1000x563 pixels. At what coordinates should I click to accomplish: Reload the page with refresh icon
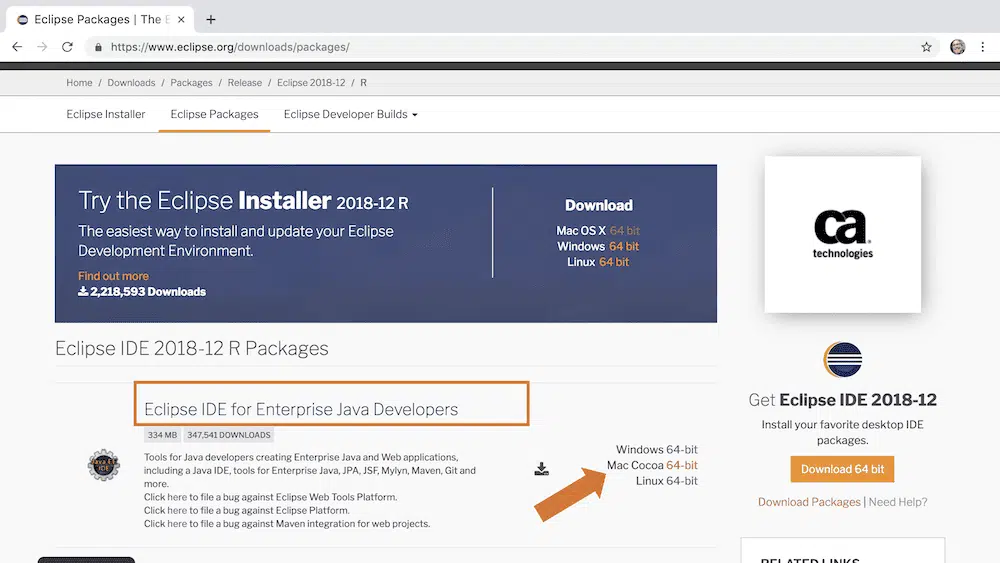[67, 47]
